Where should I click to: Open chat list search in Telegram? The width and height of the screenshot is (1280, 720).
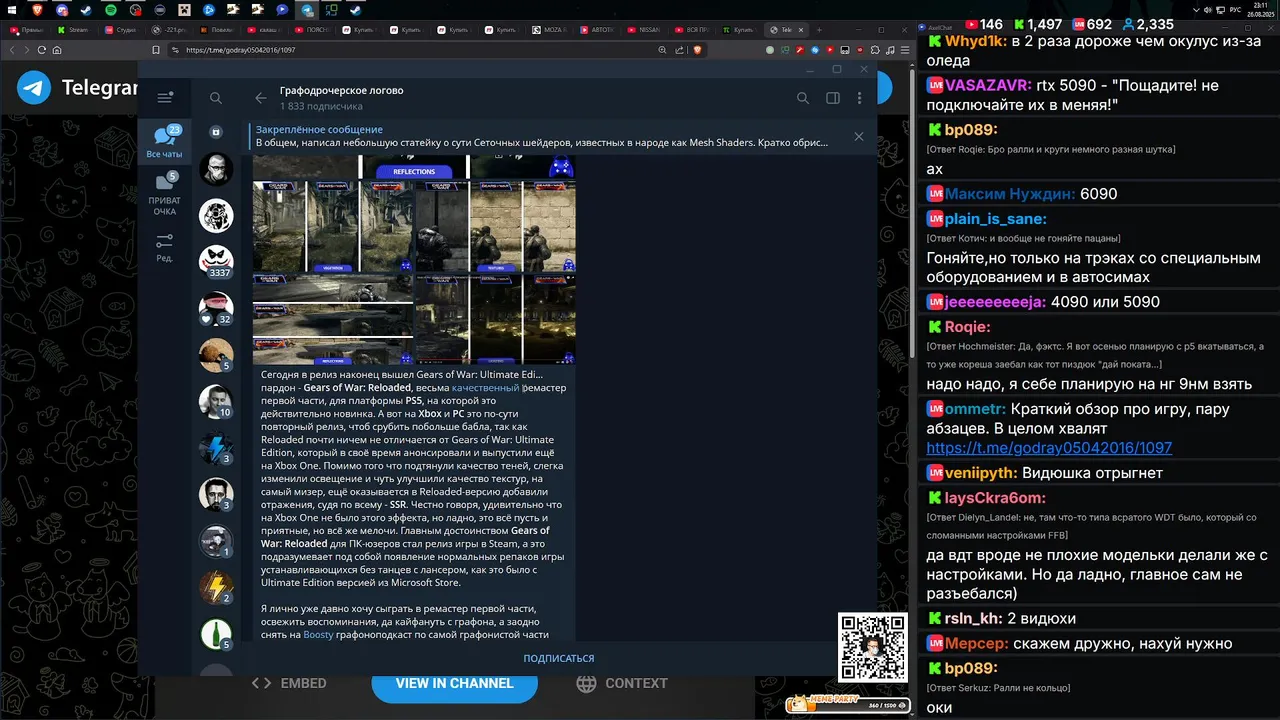click(216, 98)
